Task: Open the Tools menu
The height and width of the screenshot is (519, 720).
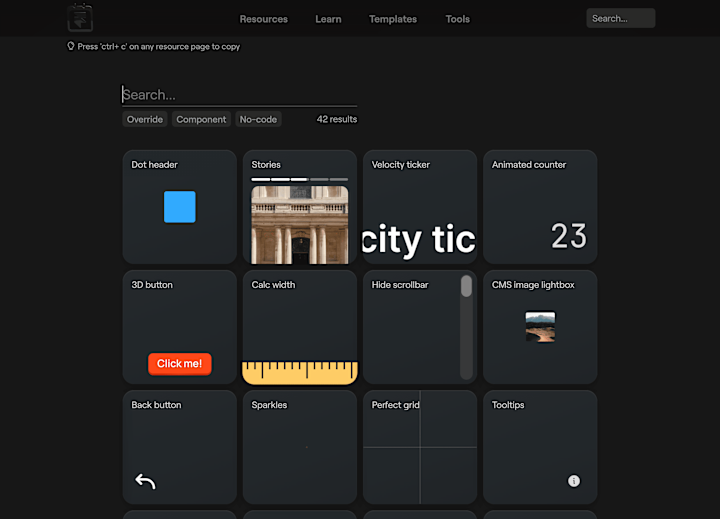Action: [x=457, y=19]
